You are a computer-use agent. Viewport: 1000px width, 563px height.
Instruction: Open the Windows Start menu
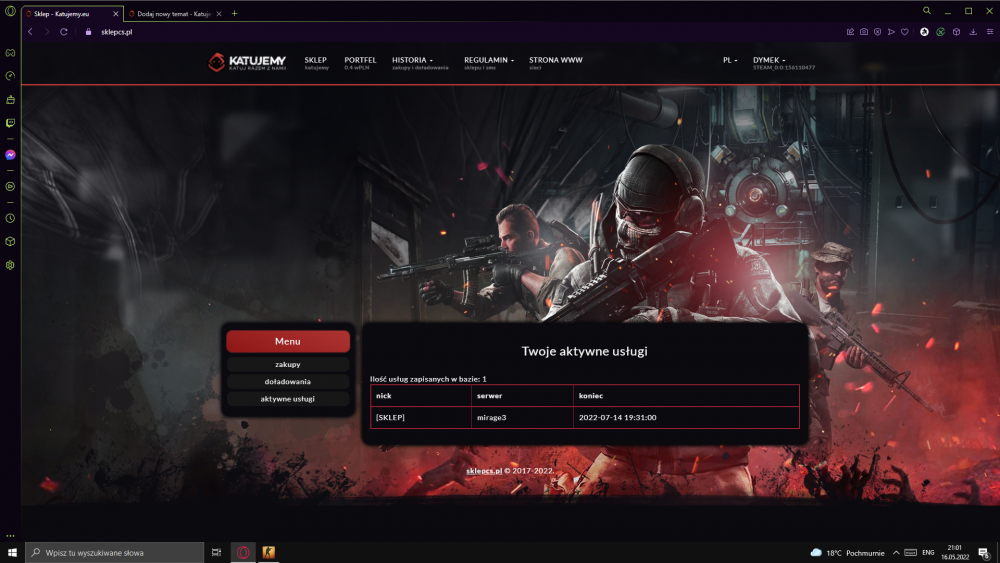(12, 553)
